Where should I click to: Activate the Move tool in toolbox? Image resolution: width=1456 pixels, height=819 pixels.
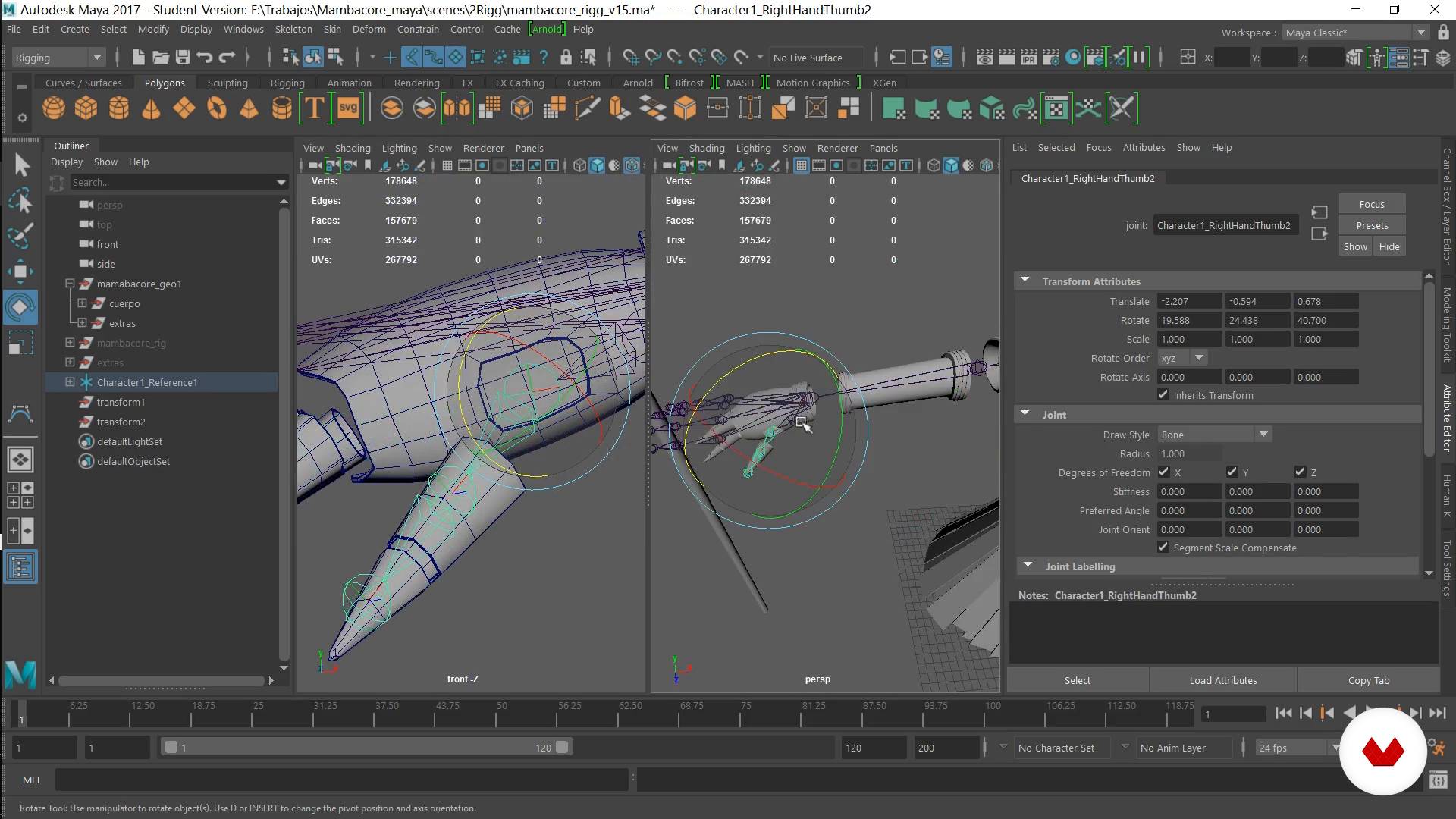(x=21, y=271)
